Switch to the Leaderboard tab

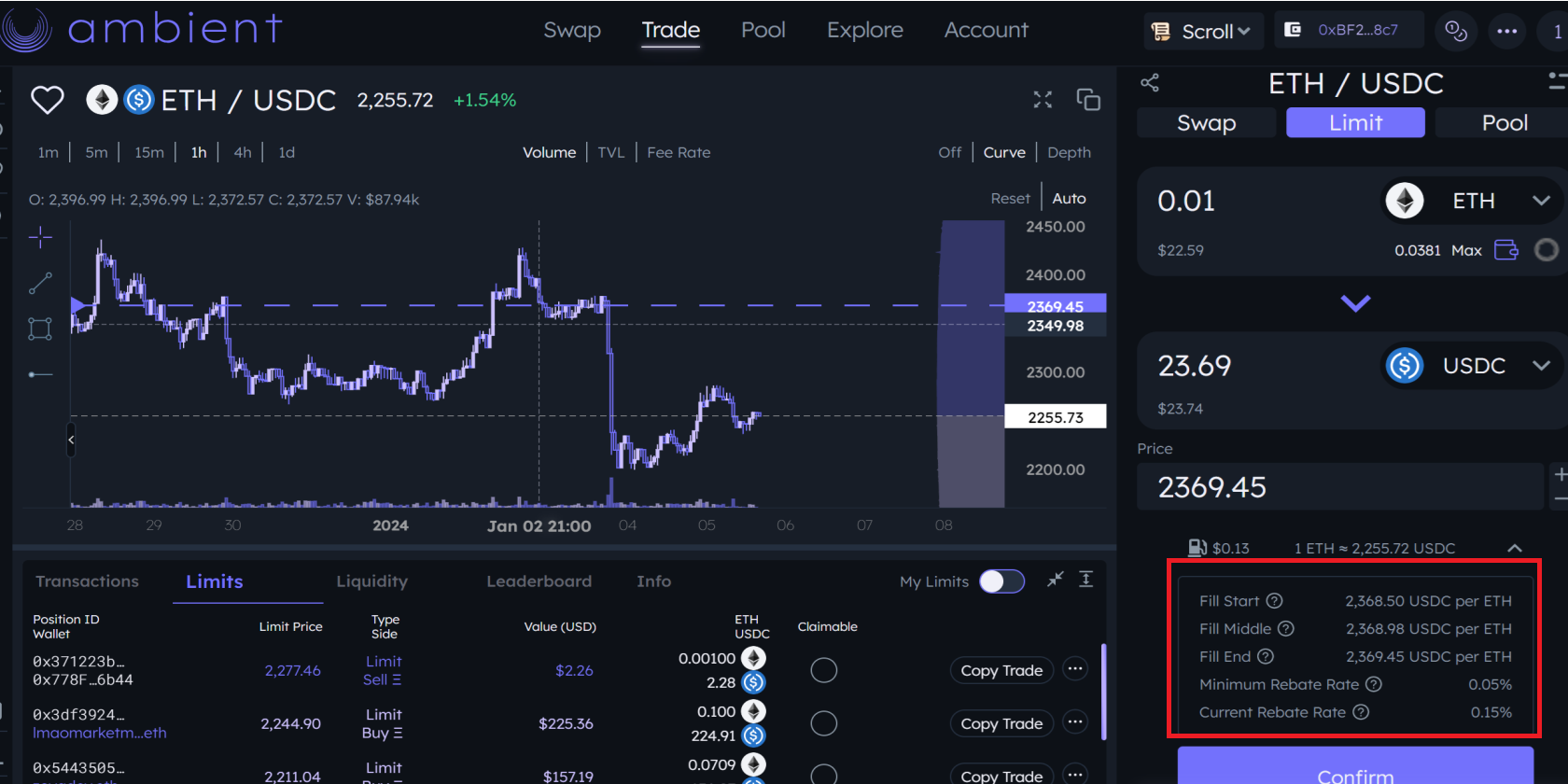click(x=539, y=581)
